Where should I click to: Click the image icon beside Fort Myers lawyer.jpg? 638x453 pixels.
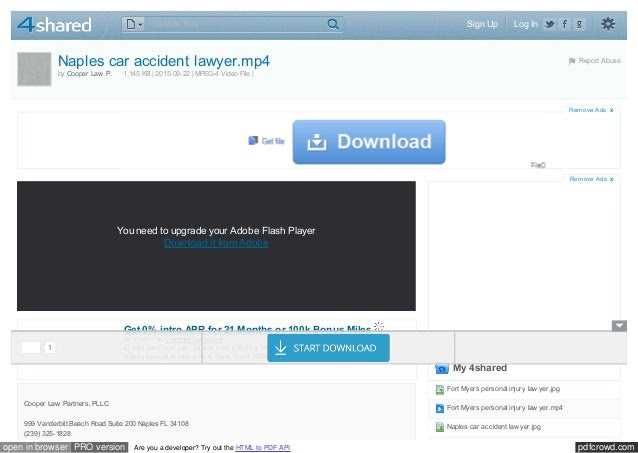[x=440, y=390]
